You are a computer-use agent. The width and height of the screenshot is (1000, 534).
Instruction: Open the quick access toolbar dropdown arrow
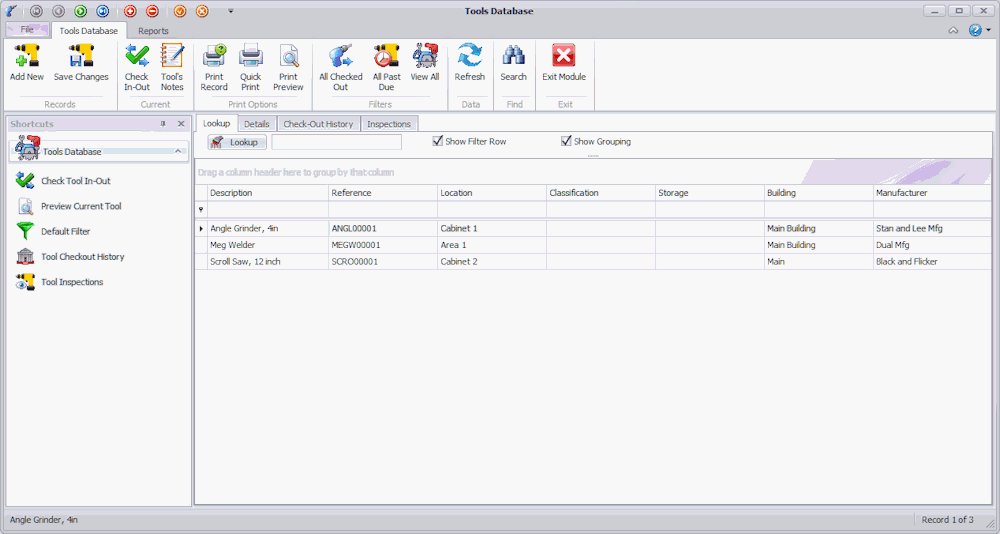(230, 11)
